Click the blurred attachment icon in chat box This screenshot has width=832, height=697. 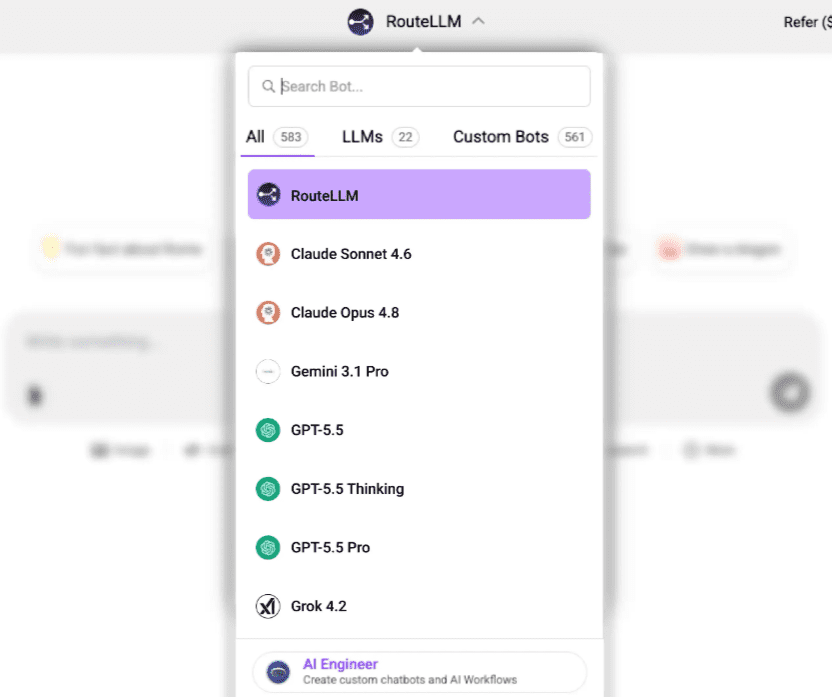click(35, 396)
